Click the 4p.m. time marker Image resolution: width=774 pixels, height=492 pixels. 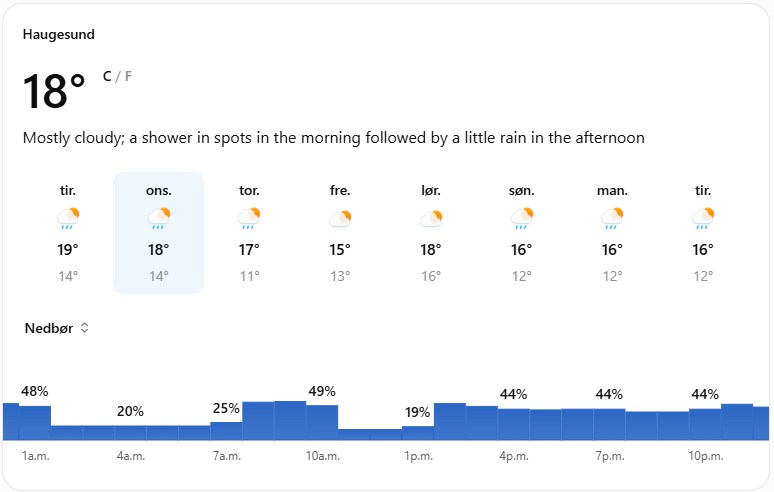coord(514,456)
